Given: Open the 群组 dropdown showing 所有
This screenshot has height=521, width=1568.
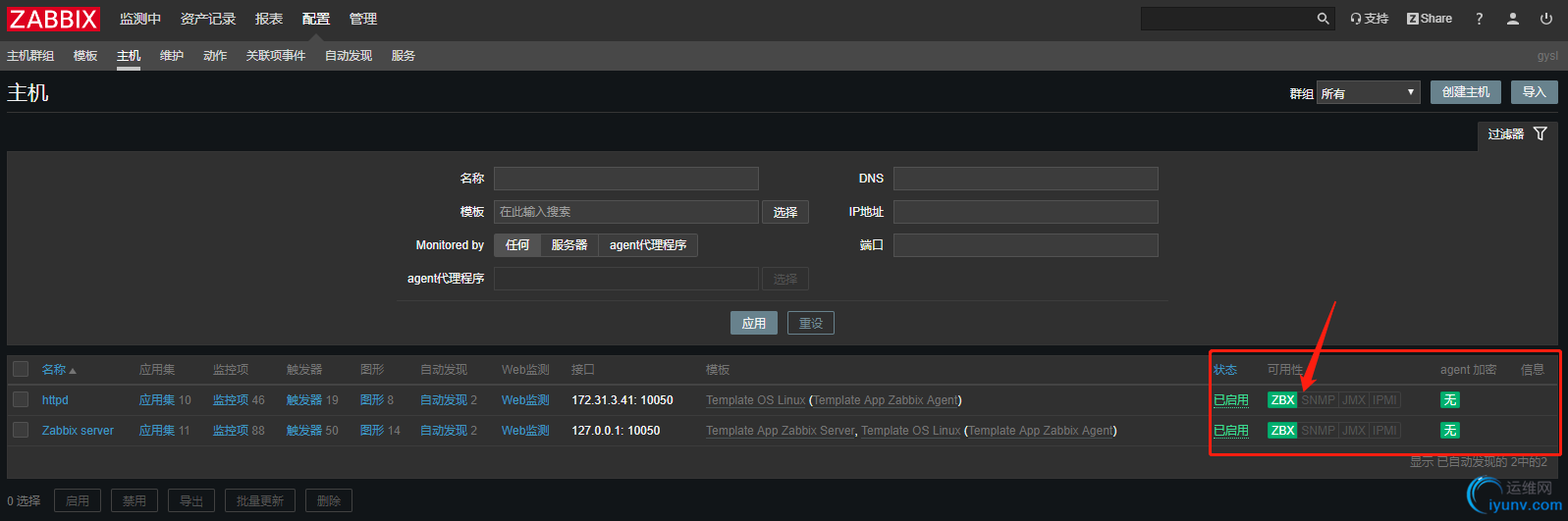Looking at the screenshot, I should click(x=1369, y=92).
